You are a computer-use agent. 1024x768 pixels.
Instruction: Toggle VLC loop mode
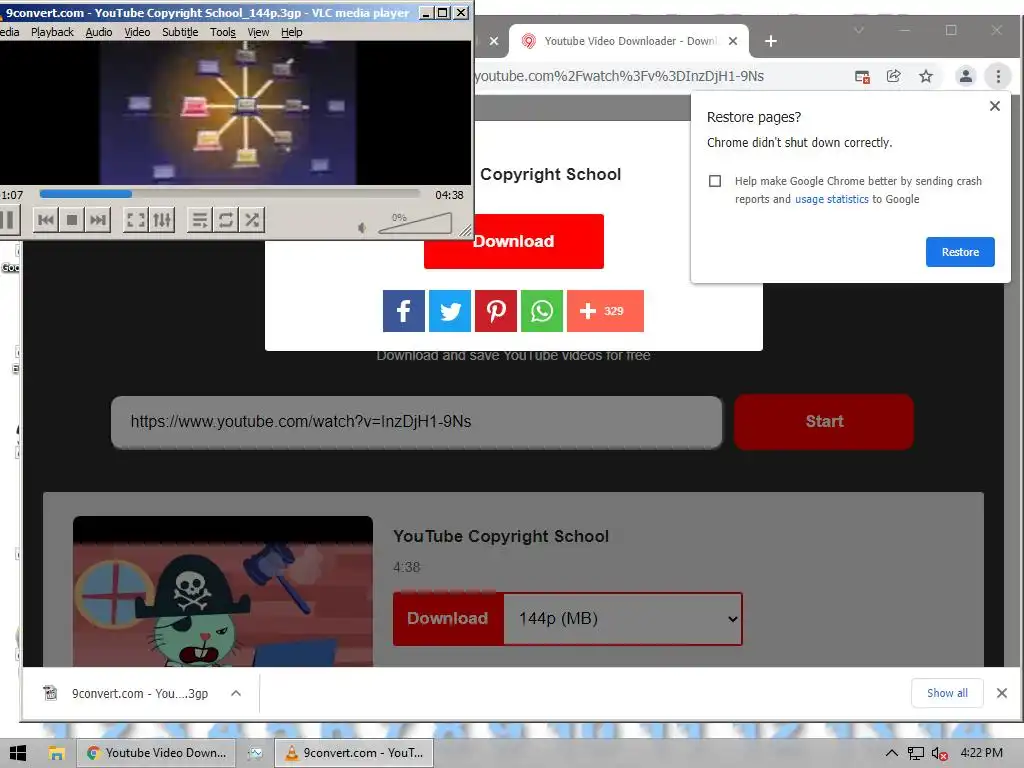point(226,220)
